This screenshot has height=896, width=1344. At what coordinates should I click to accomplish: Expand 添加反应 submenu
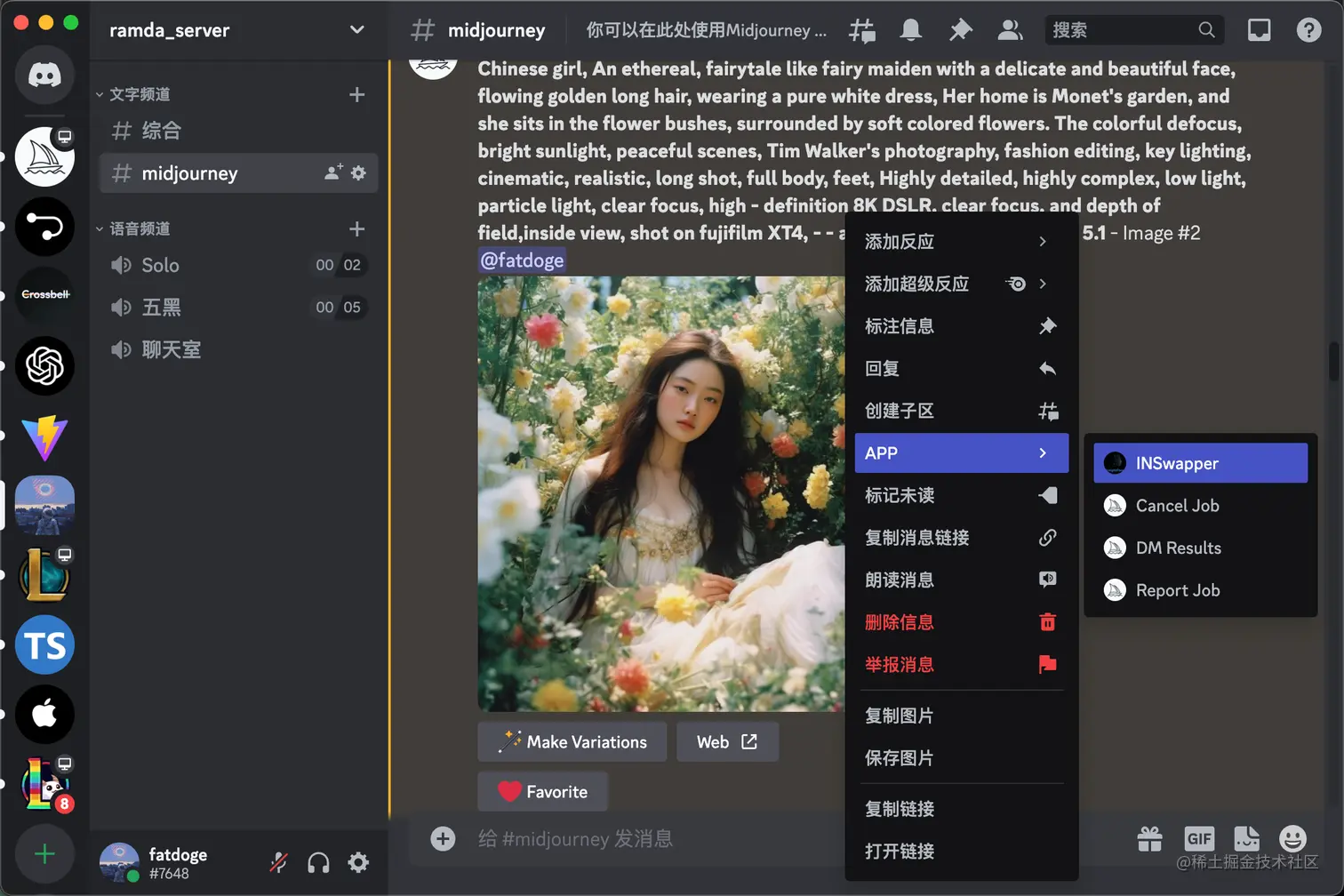click(x=961, y=242)
